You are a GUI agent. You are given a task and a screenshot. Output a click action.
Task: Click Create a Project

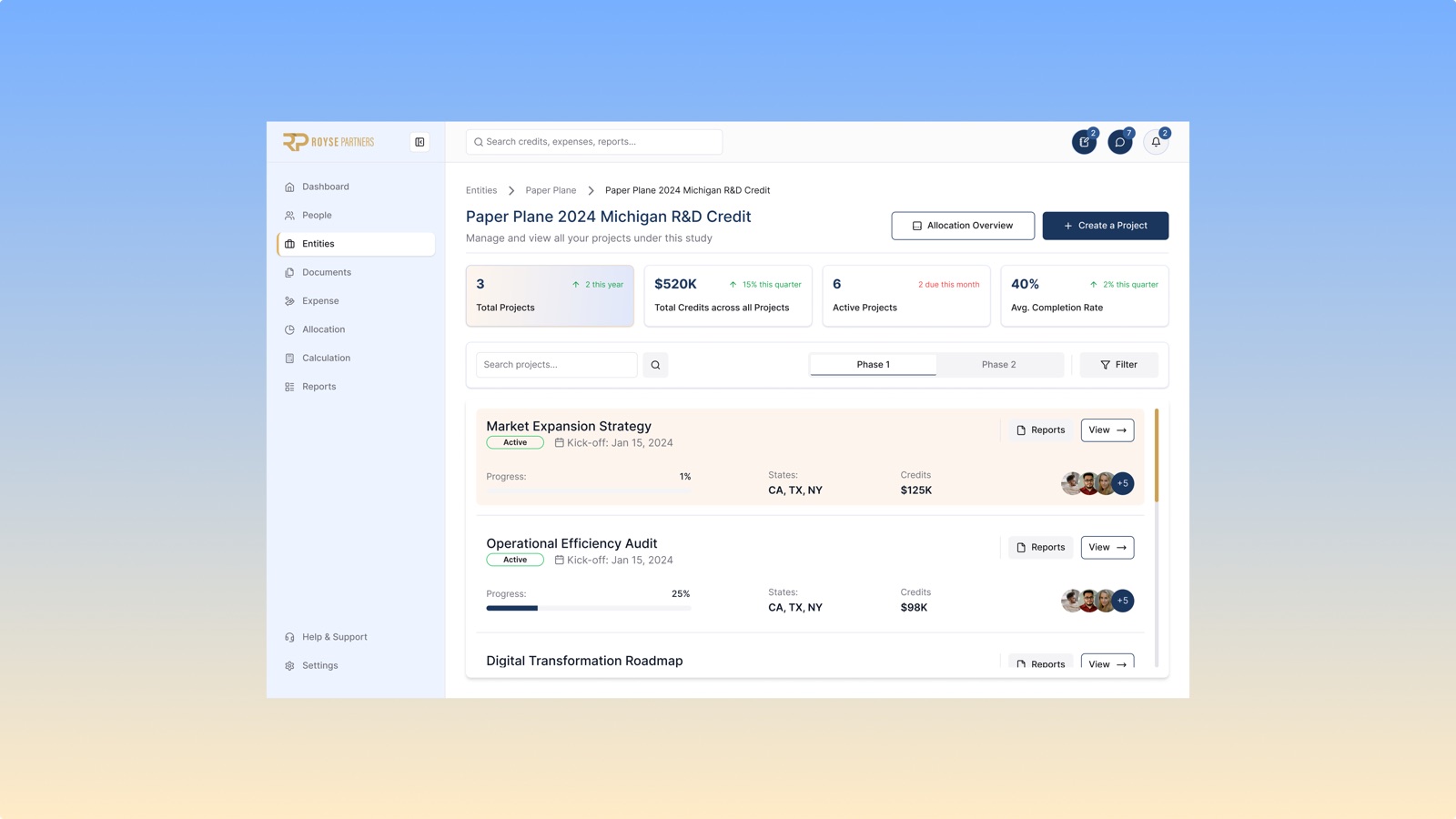(1106, 226)
